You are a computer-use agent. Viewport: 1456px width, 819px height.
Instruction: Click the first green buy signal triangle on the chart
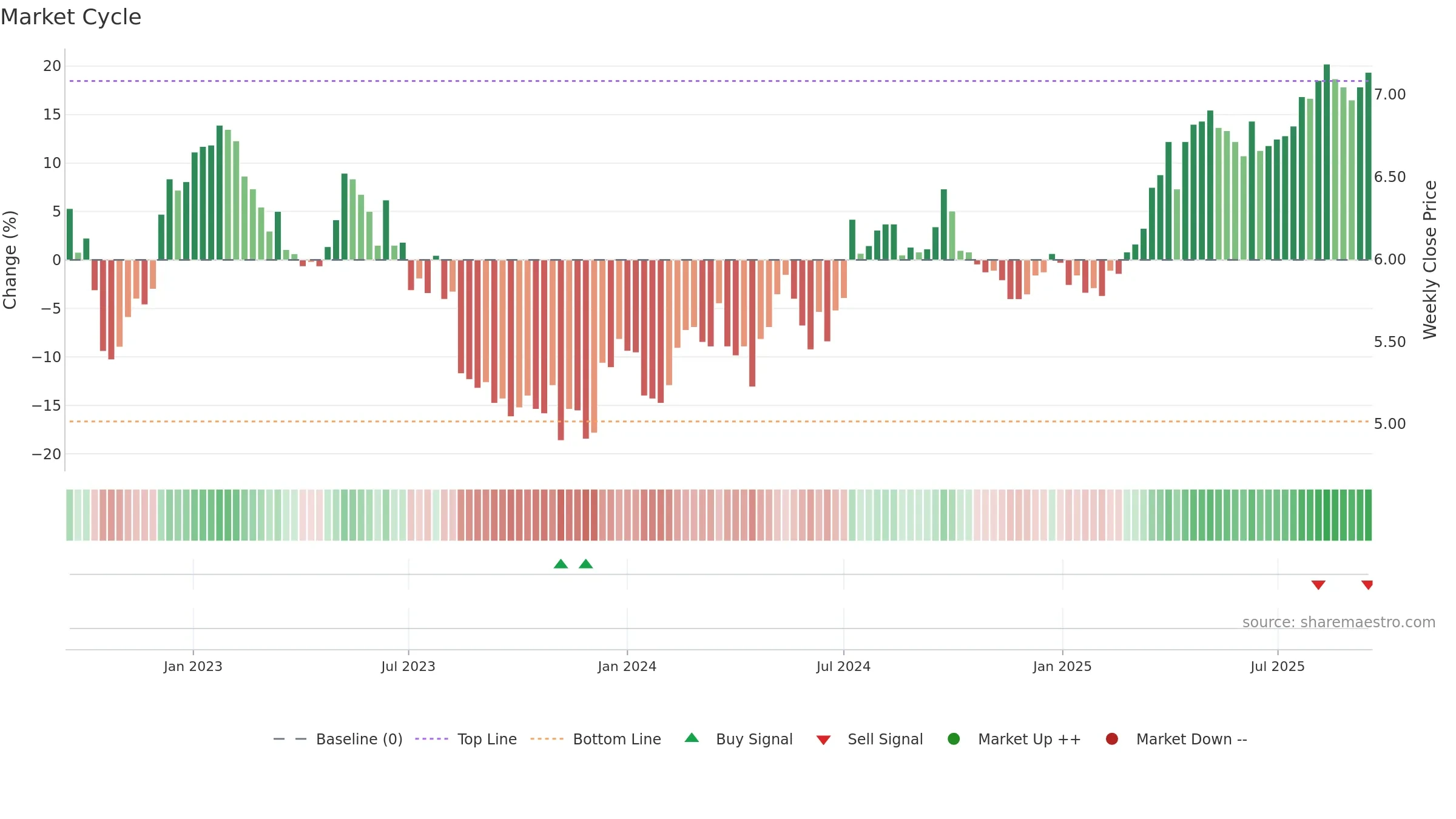tap(561, 564)
